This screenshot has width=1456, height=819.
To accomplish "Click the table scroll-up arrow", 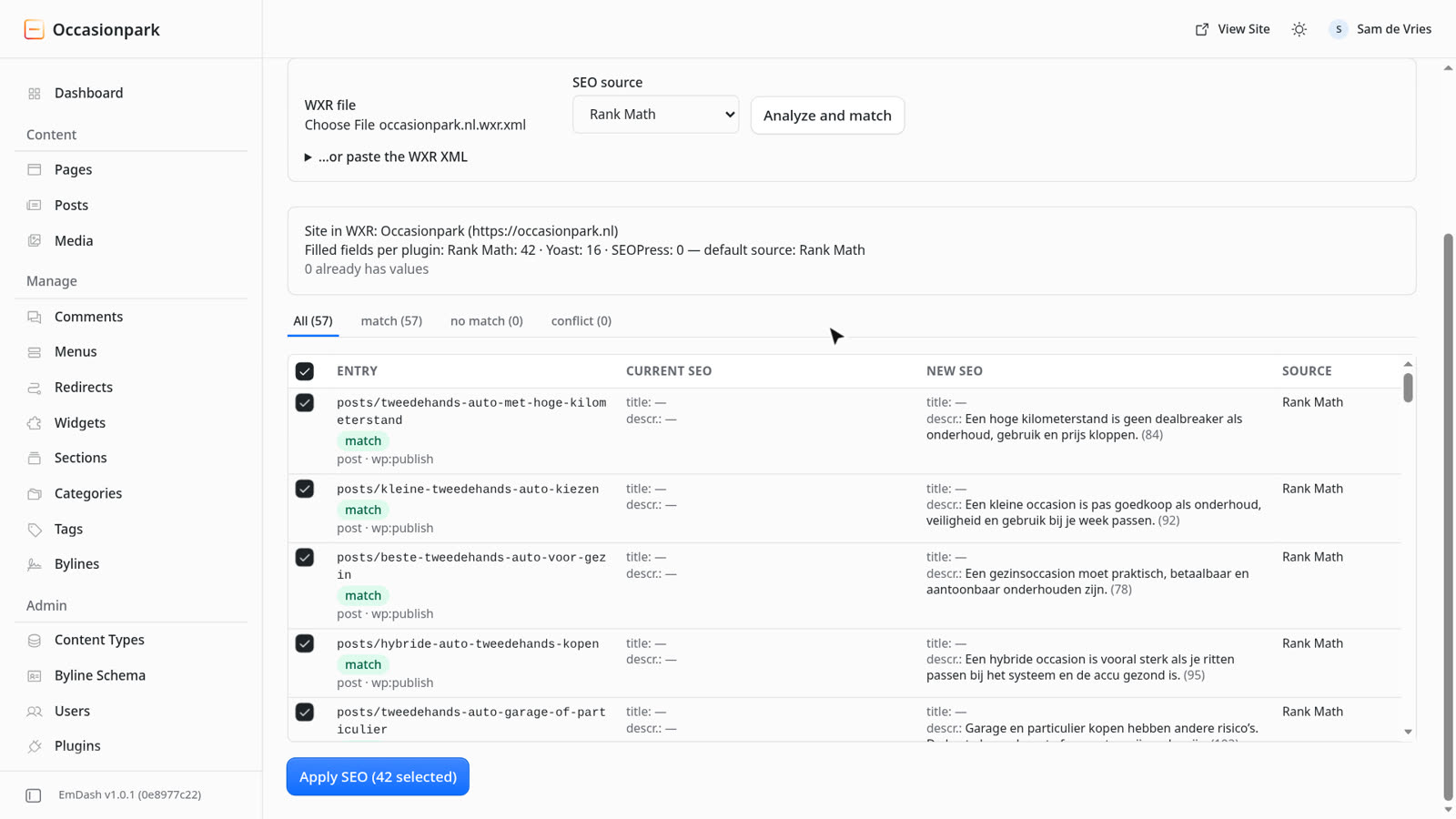I will [x=1408, y=364].
